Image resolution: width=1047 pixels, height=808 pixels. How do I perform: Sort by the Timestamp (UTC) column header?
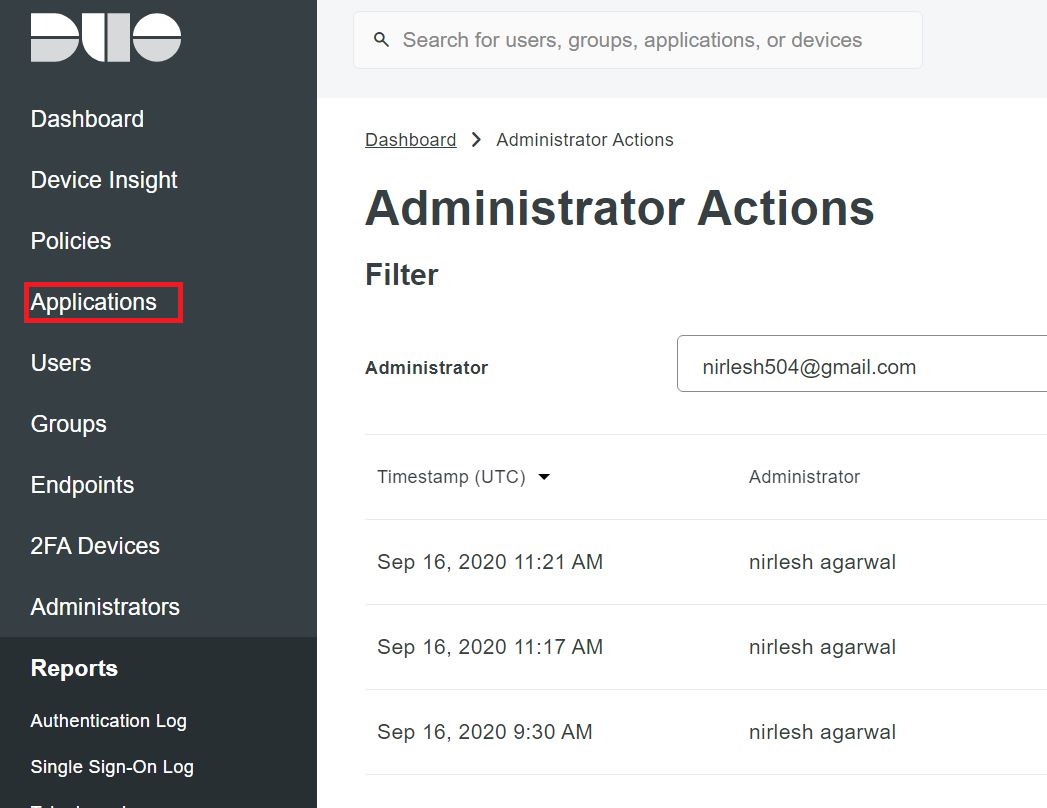[451, 477]
